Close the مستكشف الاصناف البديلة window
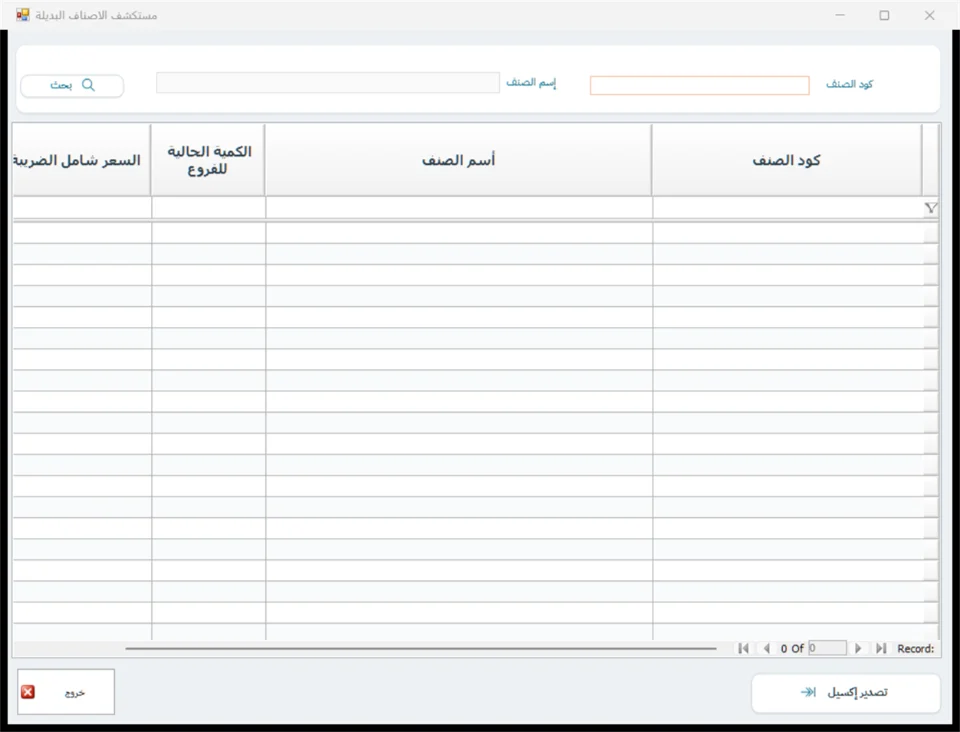Screen dimensions: 960x732 point(929,15)
